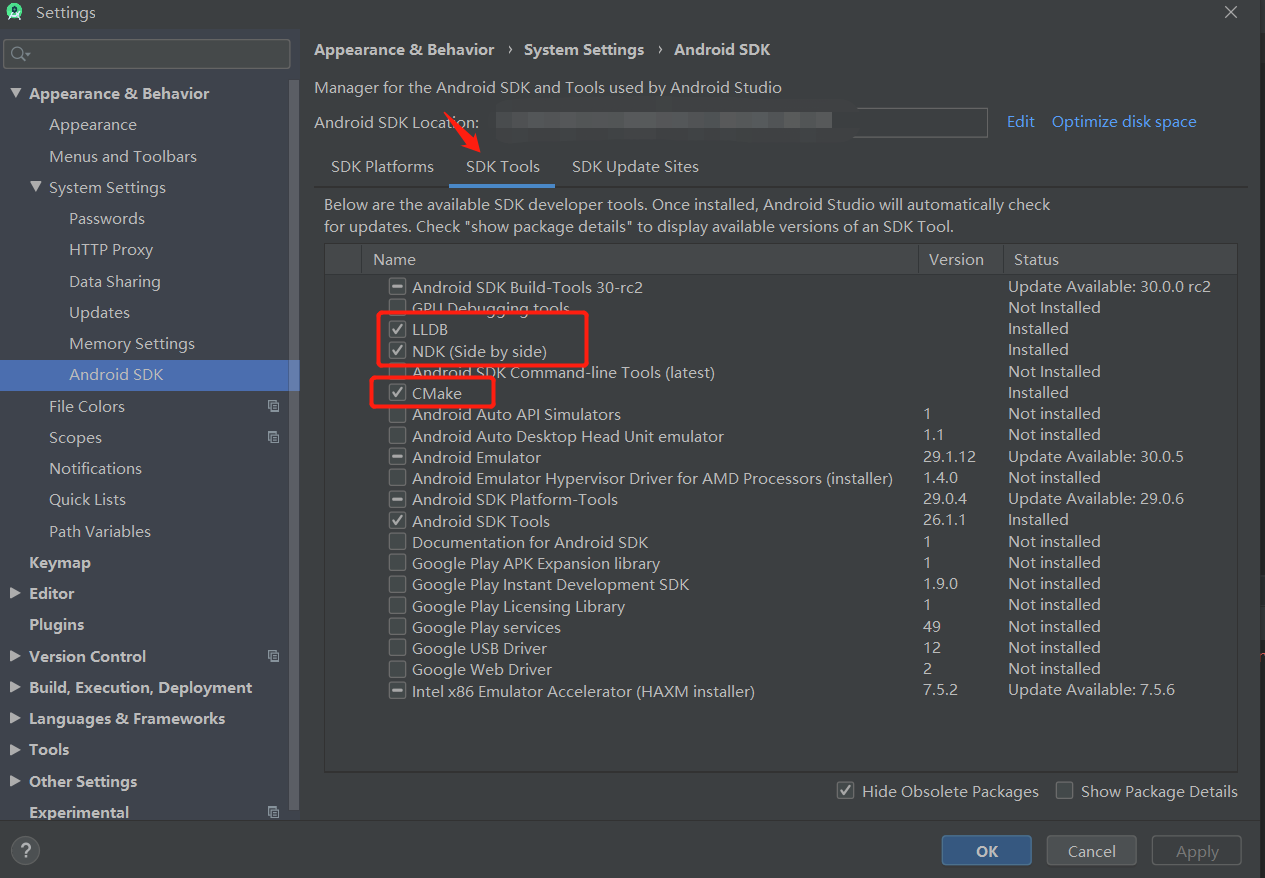The height and width of the screenshot is (878, 1265).
Task: Uncheck the LLDB checkbox
Action: click(x=397, y=329)
